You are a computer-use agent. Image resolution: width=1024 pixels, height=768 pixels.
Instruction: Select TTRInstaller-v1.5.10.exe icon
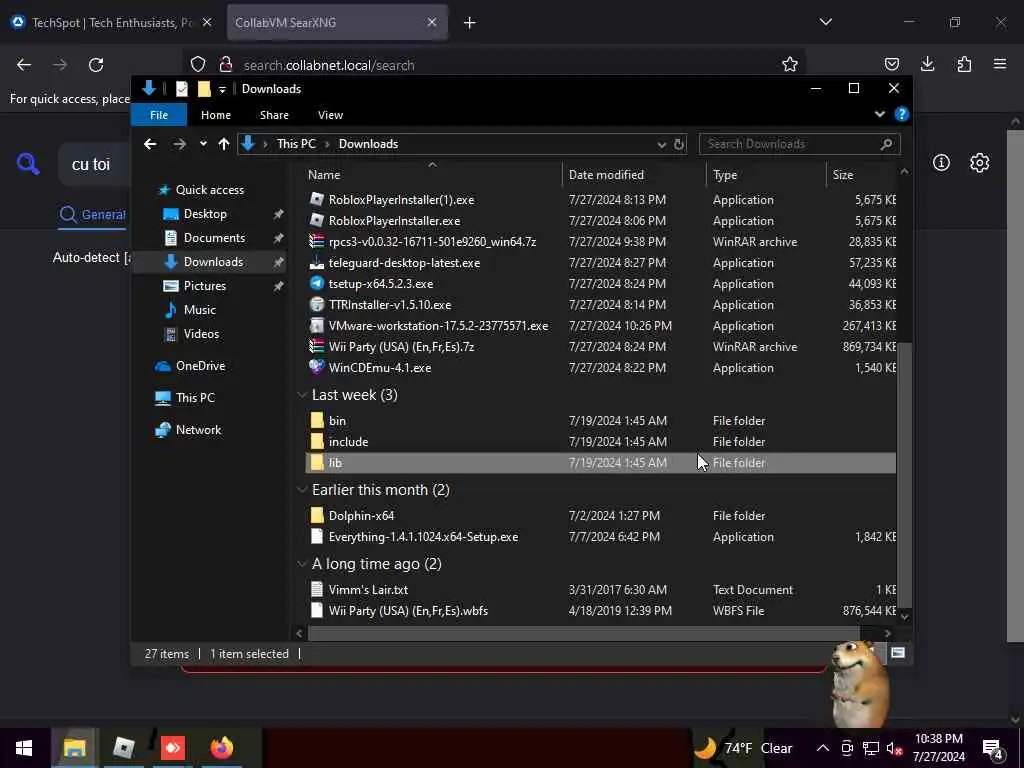pos(317,304)
